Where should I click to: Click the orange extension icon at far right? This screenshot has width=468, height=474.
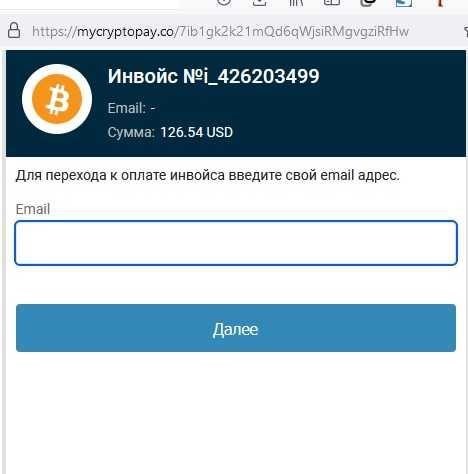click(x=440, y=3)
